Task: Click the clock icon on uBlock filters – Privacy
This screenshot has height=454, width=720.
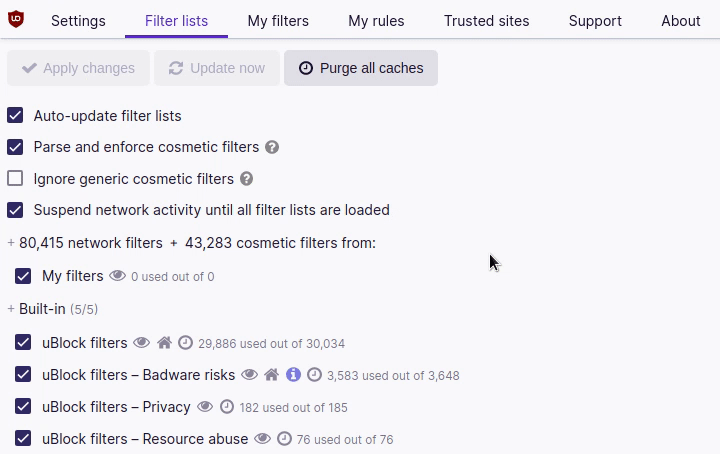Action: pos(226,407)
